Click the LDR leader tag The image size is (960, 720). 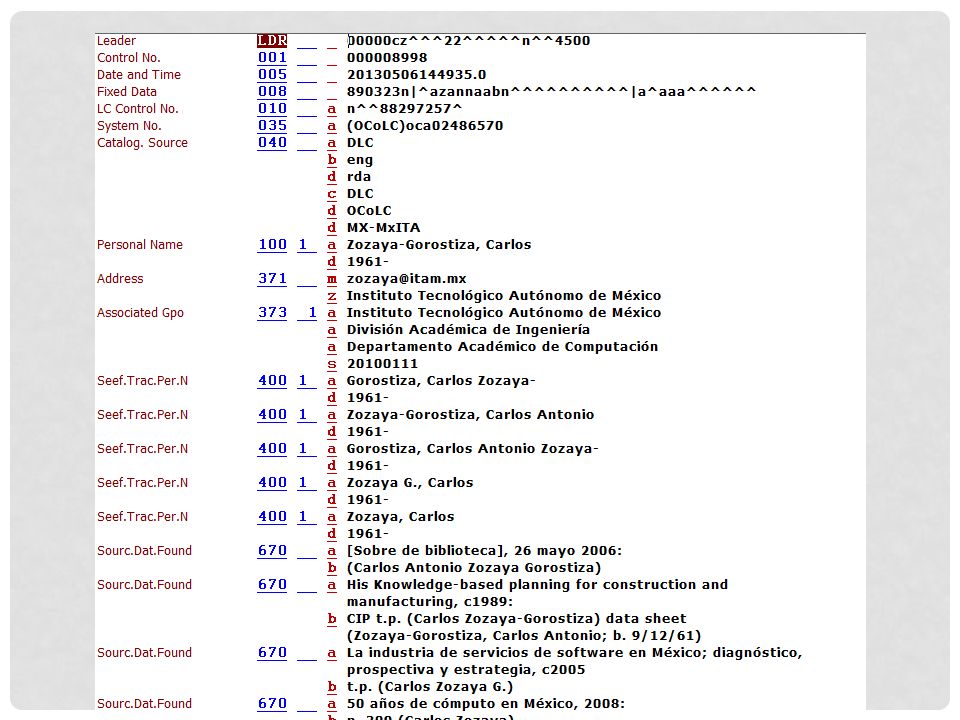(272, 40)
